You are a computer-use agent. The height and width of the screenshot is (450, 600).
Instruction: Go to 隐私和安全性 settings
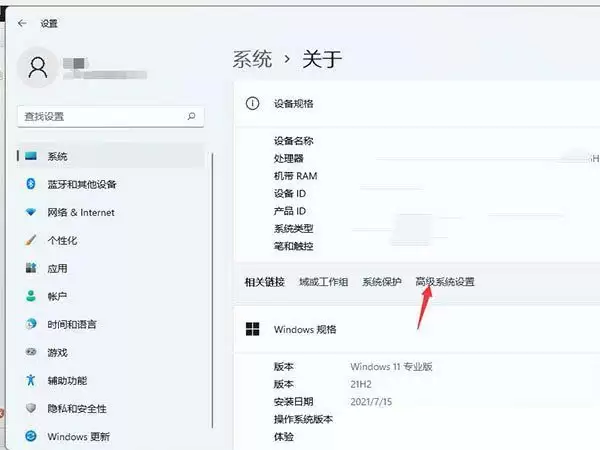pos(77,408)
